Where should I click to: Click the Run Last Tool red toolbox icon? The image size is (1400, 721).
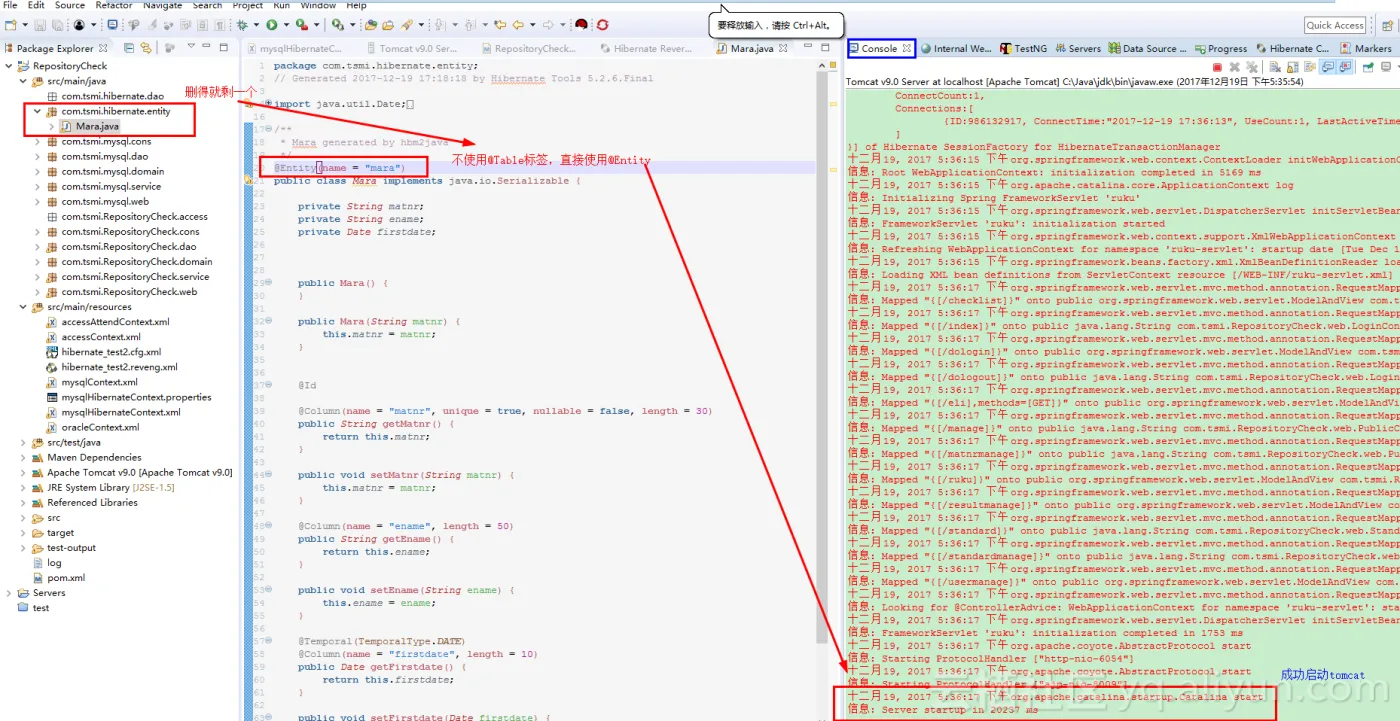click(301, 24)
